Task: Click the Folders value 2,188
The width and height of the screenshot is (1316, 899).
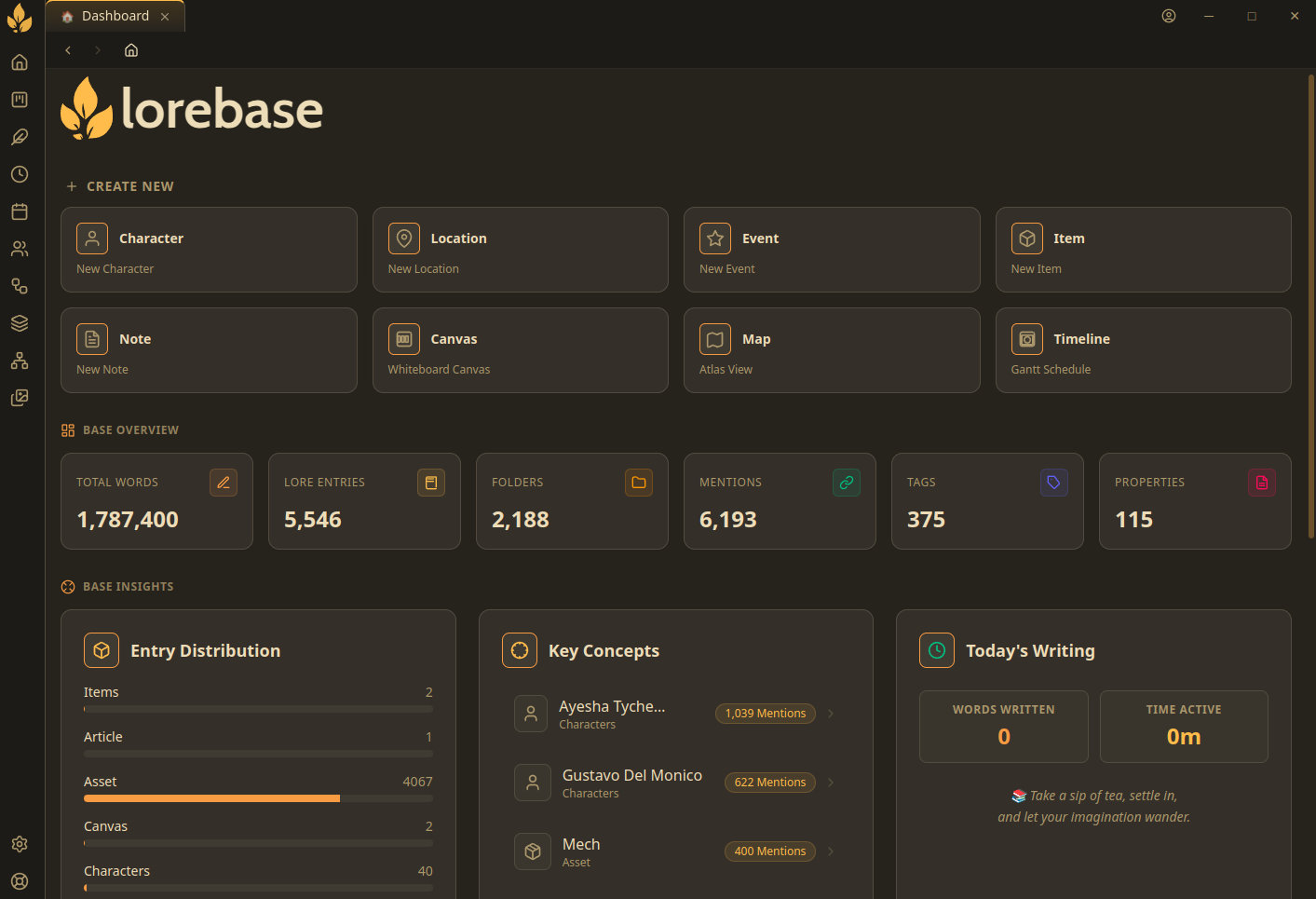Action: (521, 520)
